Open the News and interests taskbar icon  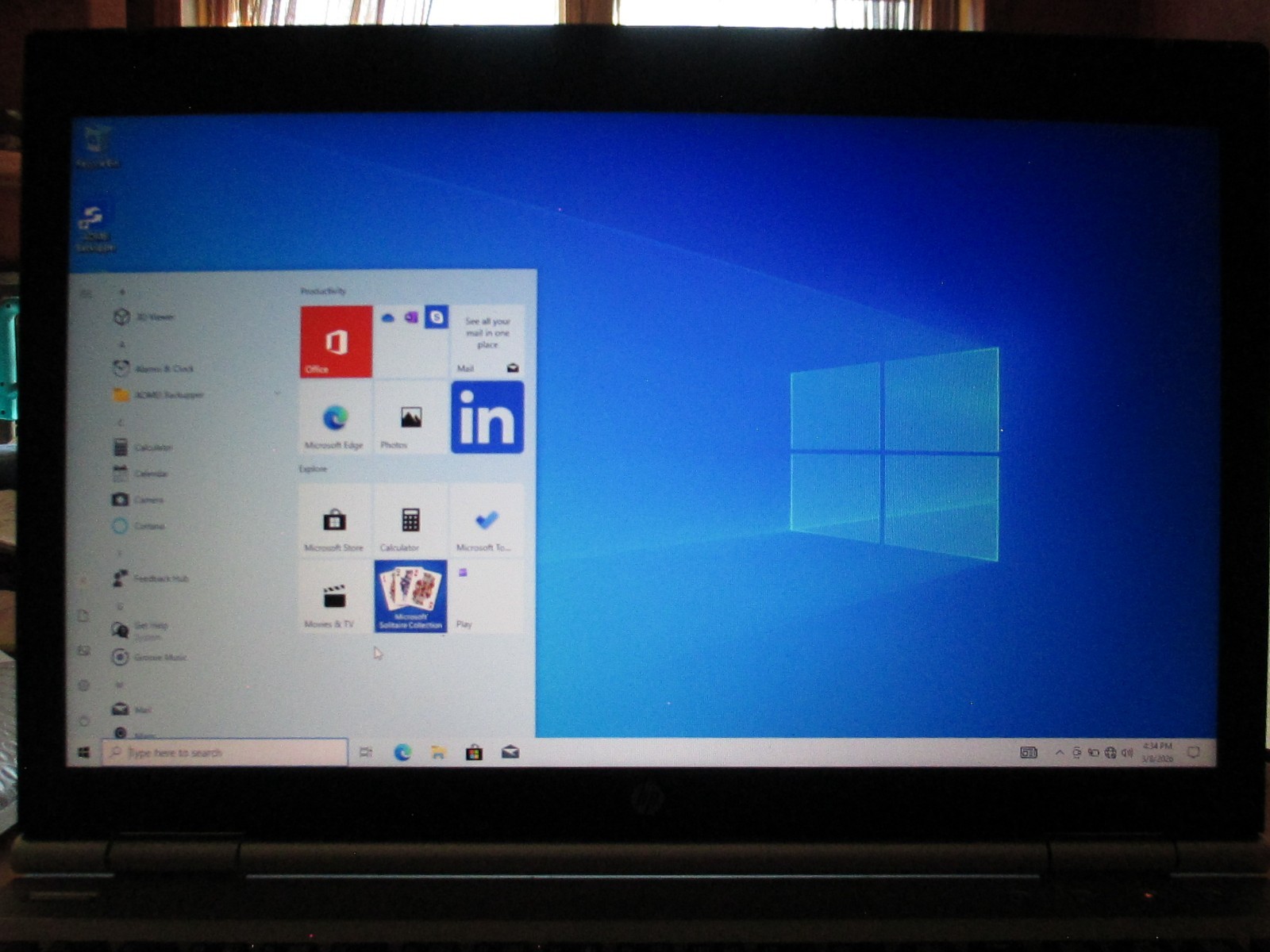pos(1029,752)
